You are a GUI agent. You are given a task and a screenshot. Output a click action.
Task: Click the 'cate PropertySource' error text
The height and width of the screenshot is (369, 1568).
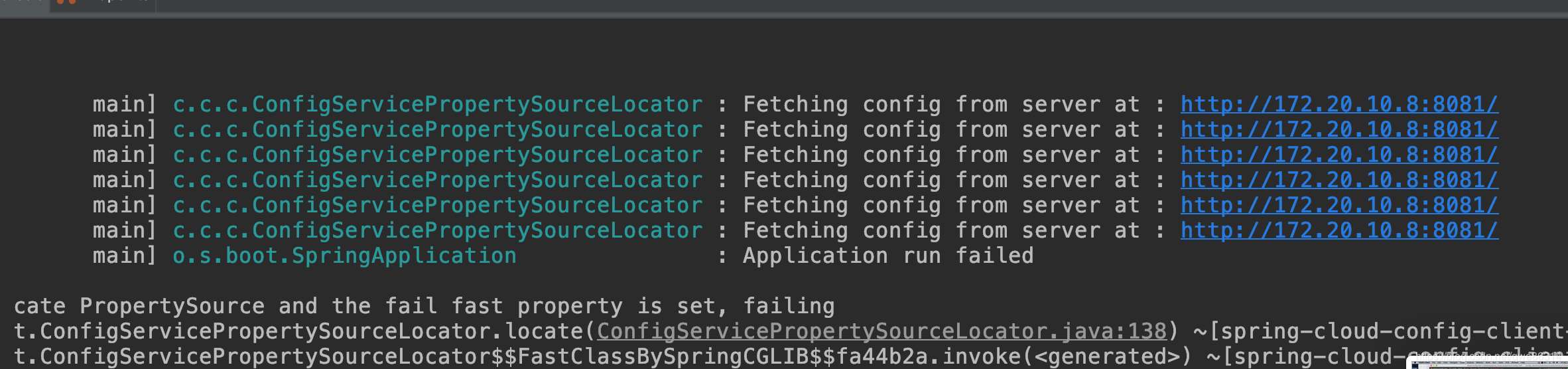pos(139,307)
